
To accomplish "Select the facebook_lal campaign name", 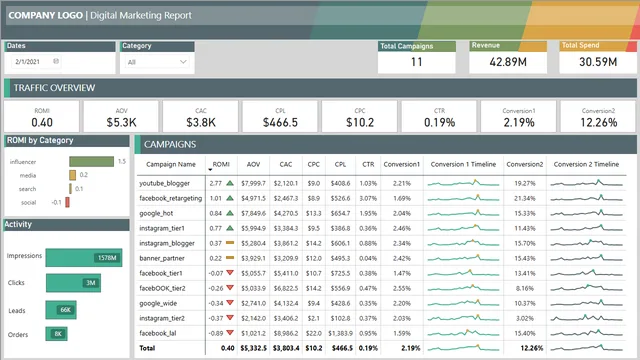I will click(x=158, y=333).
